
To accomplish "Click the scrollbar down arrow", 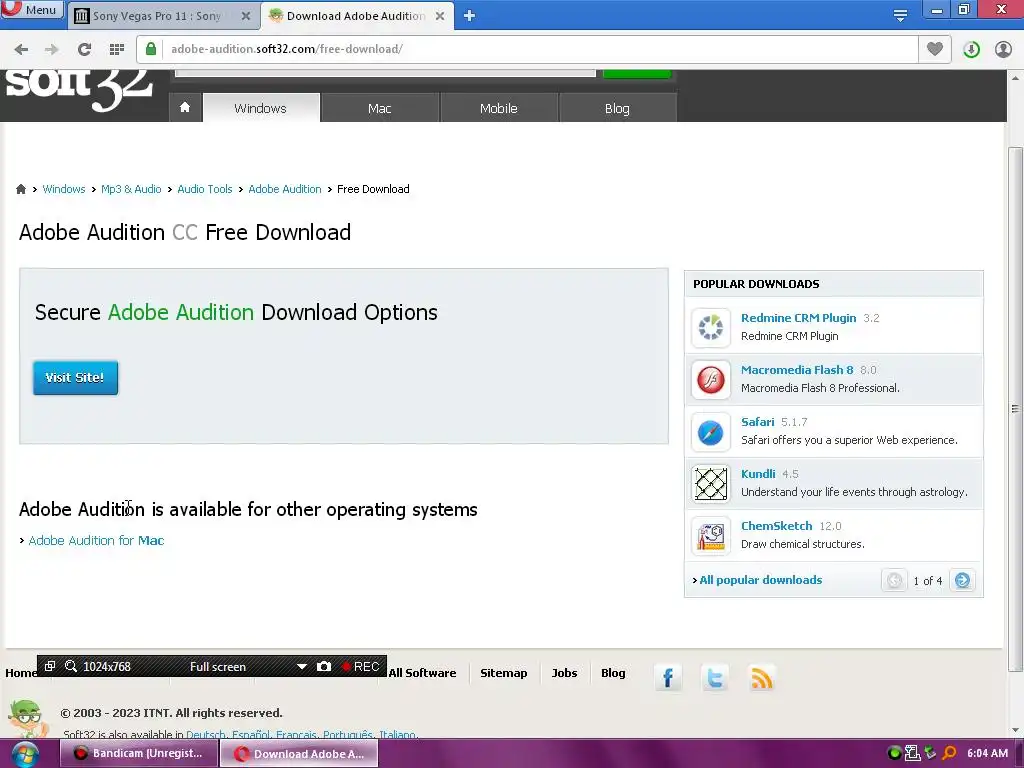I will (1015, 729).
